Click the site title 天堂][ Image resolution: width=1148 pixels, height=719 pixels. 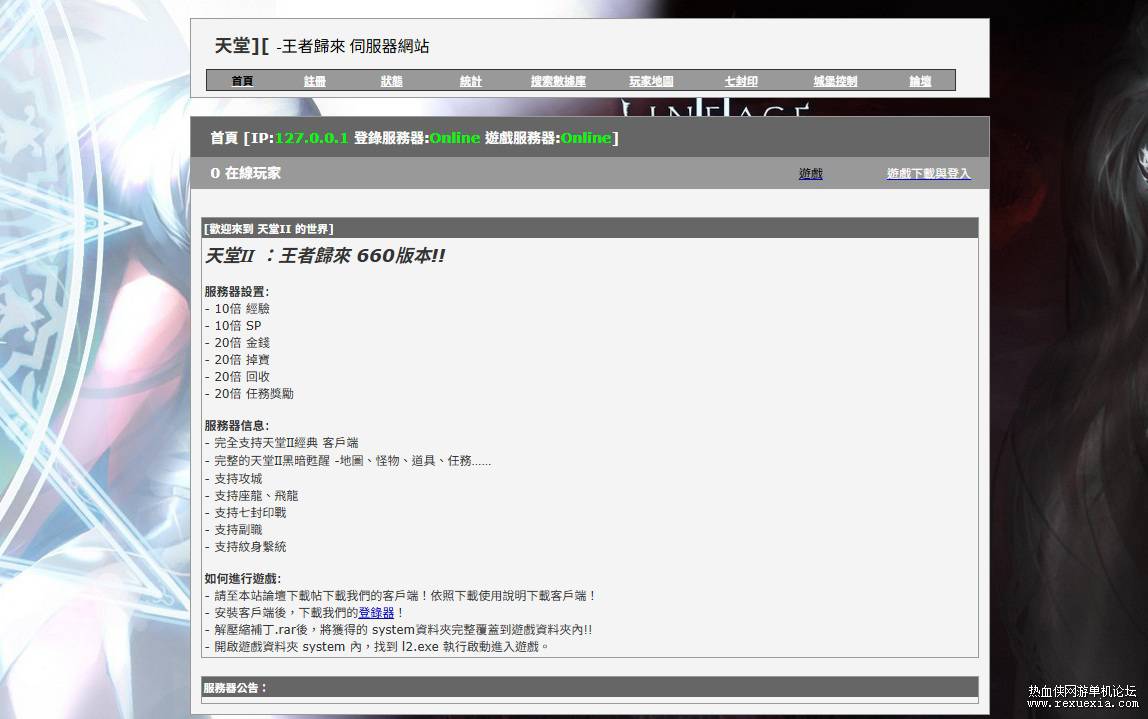coord(242,46)
